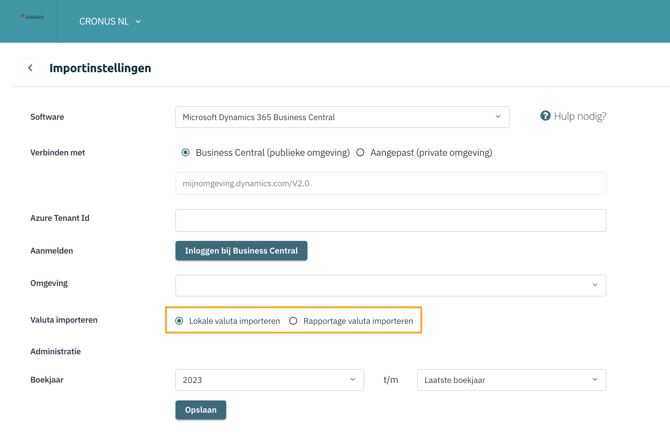
Task: Click the Software field label
Action: click(x=47, y=117)
